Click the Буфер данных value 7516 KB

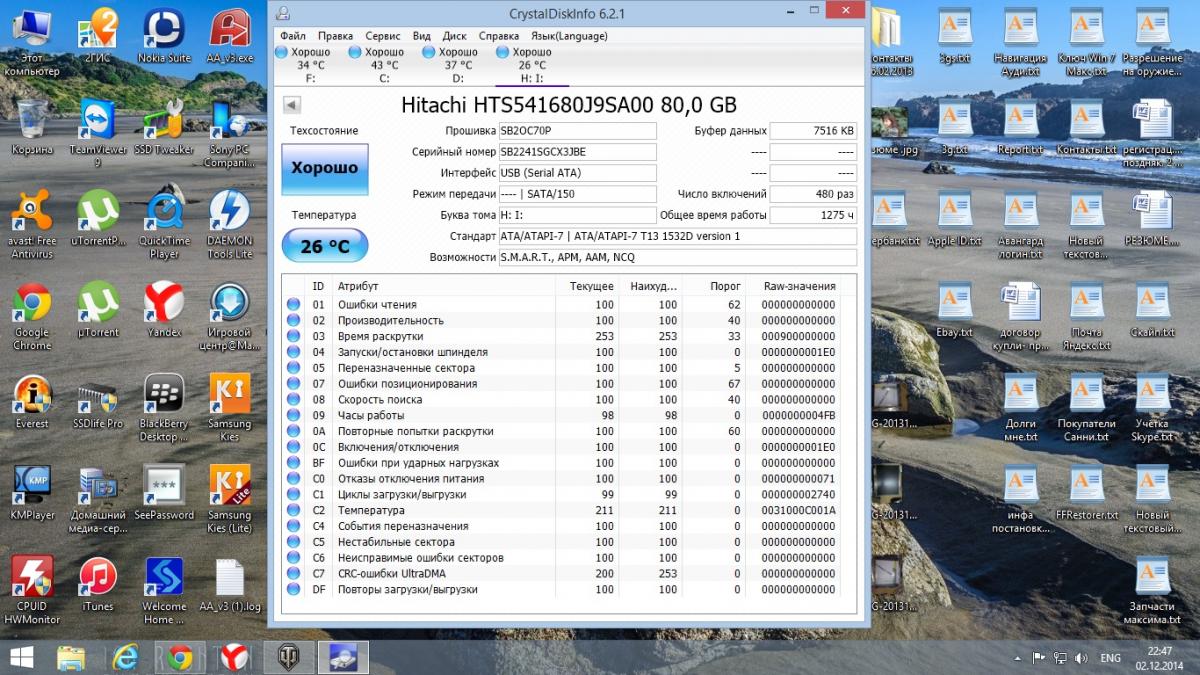[x=813, y=131]
